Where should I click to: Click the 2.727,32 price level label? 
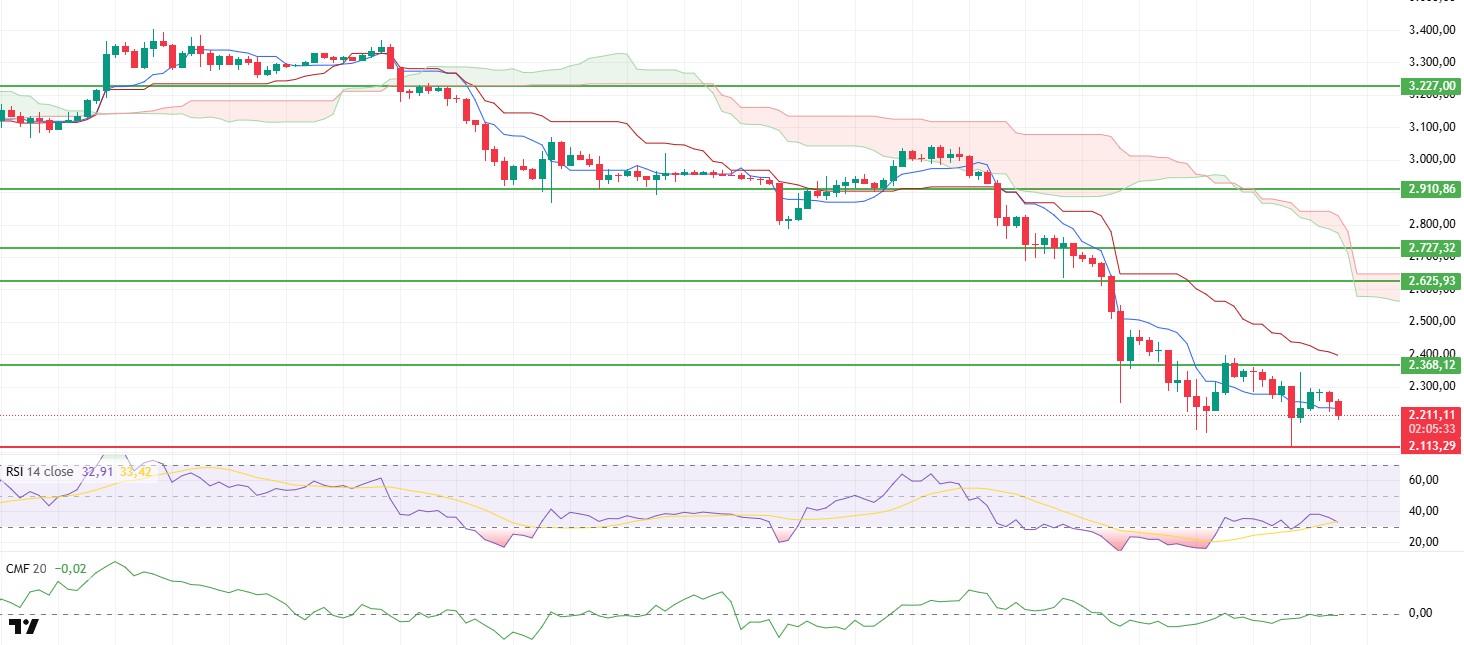pos(1431,247)
